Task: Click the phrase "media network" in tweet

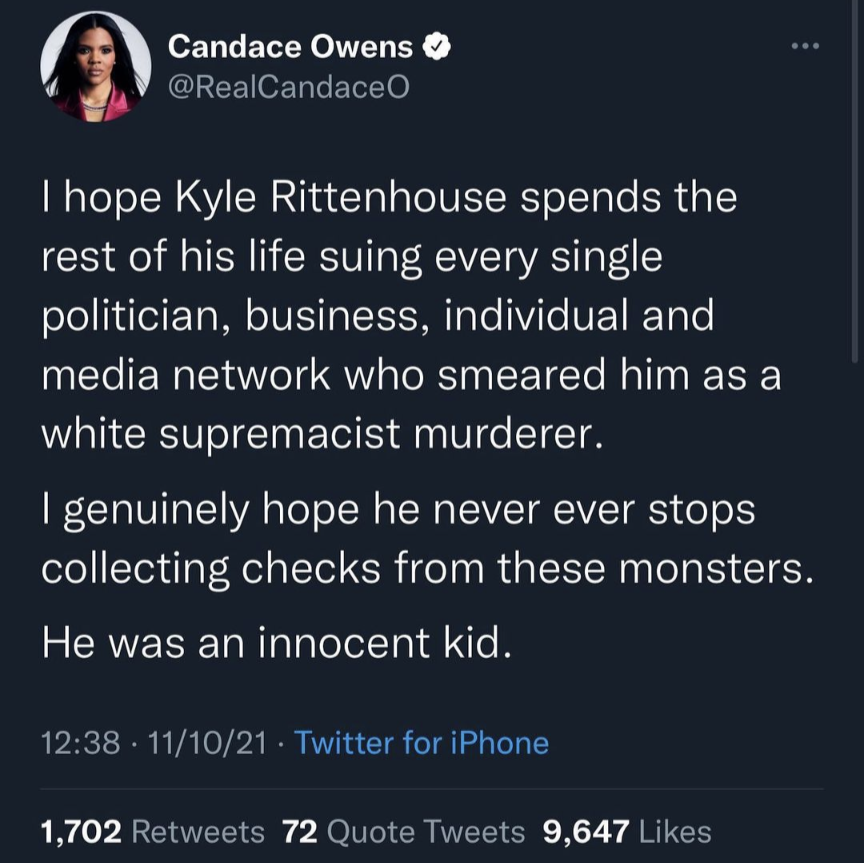Action: (x=185, y=374)
